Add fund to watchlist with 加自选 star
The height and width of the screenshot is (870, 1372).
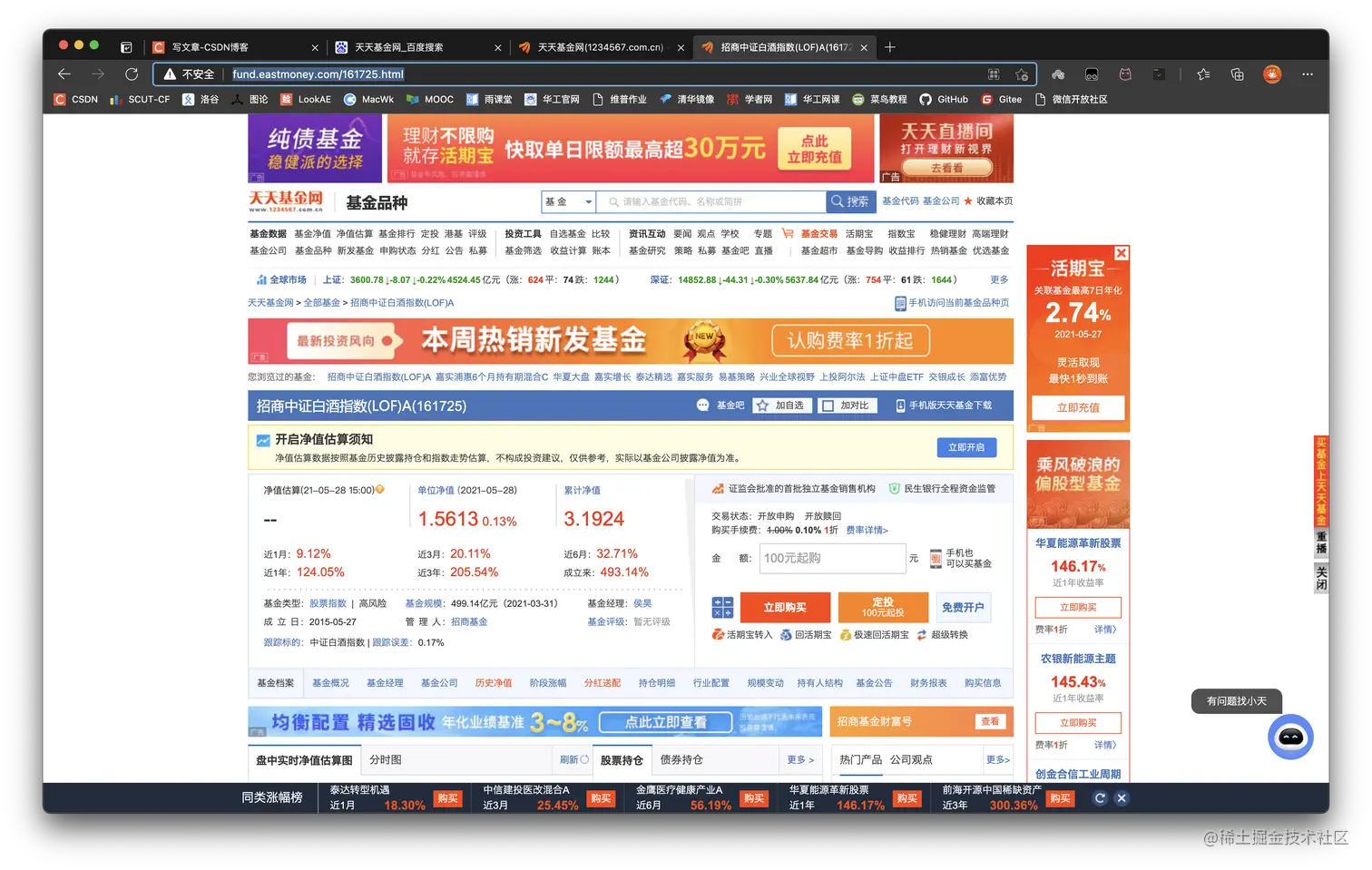[780, 406]
